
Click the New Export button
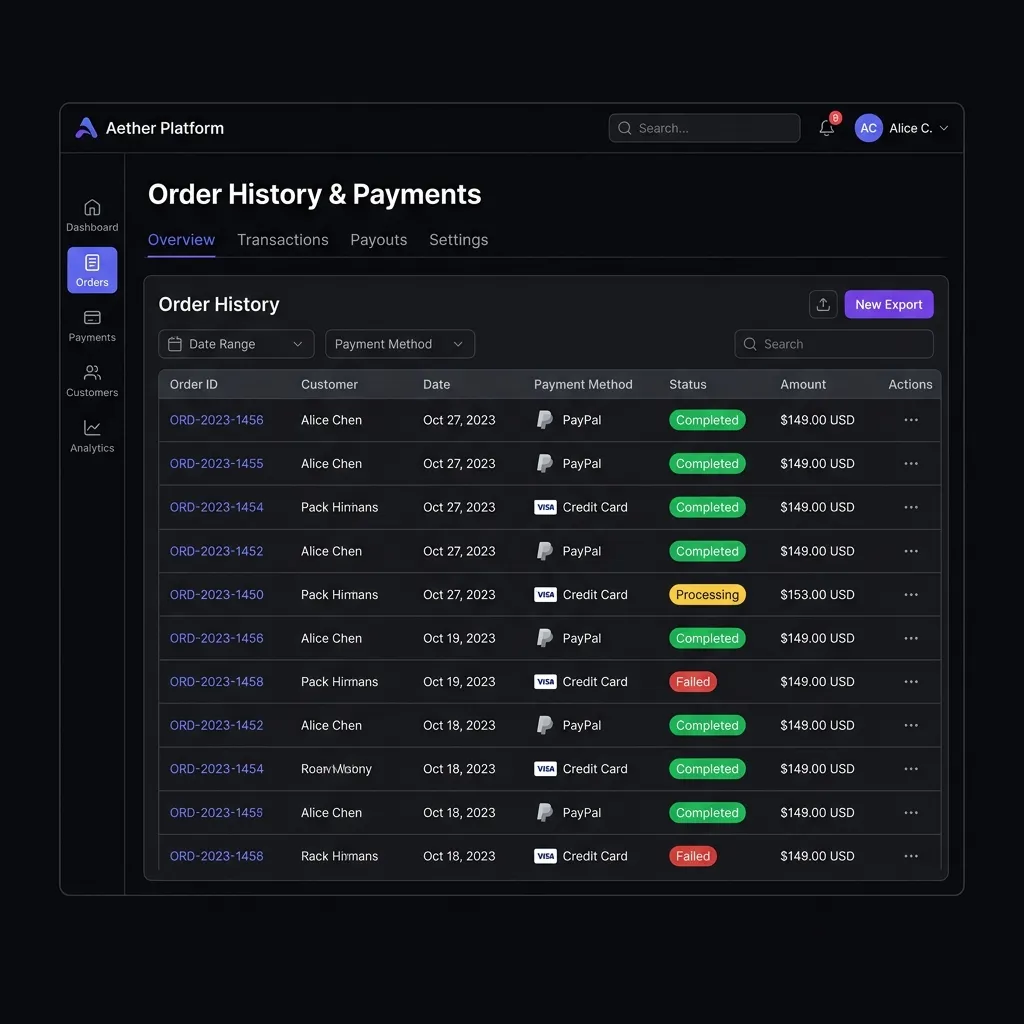tap(888, 304)
